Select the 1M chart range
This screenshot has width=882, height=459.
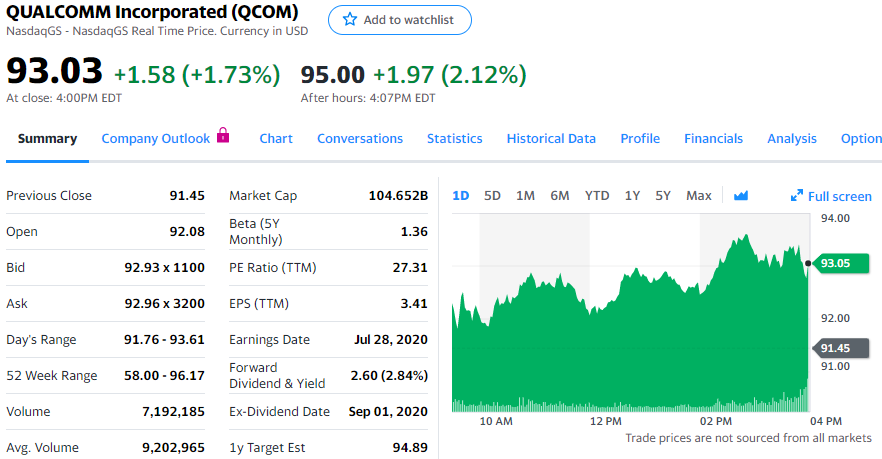[x=525, y=196]
